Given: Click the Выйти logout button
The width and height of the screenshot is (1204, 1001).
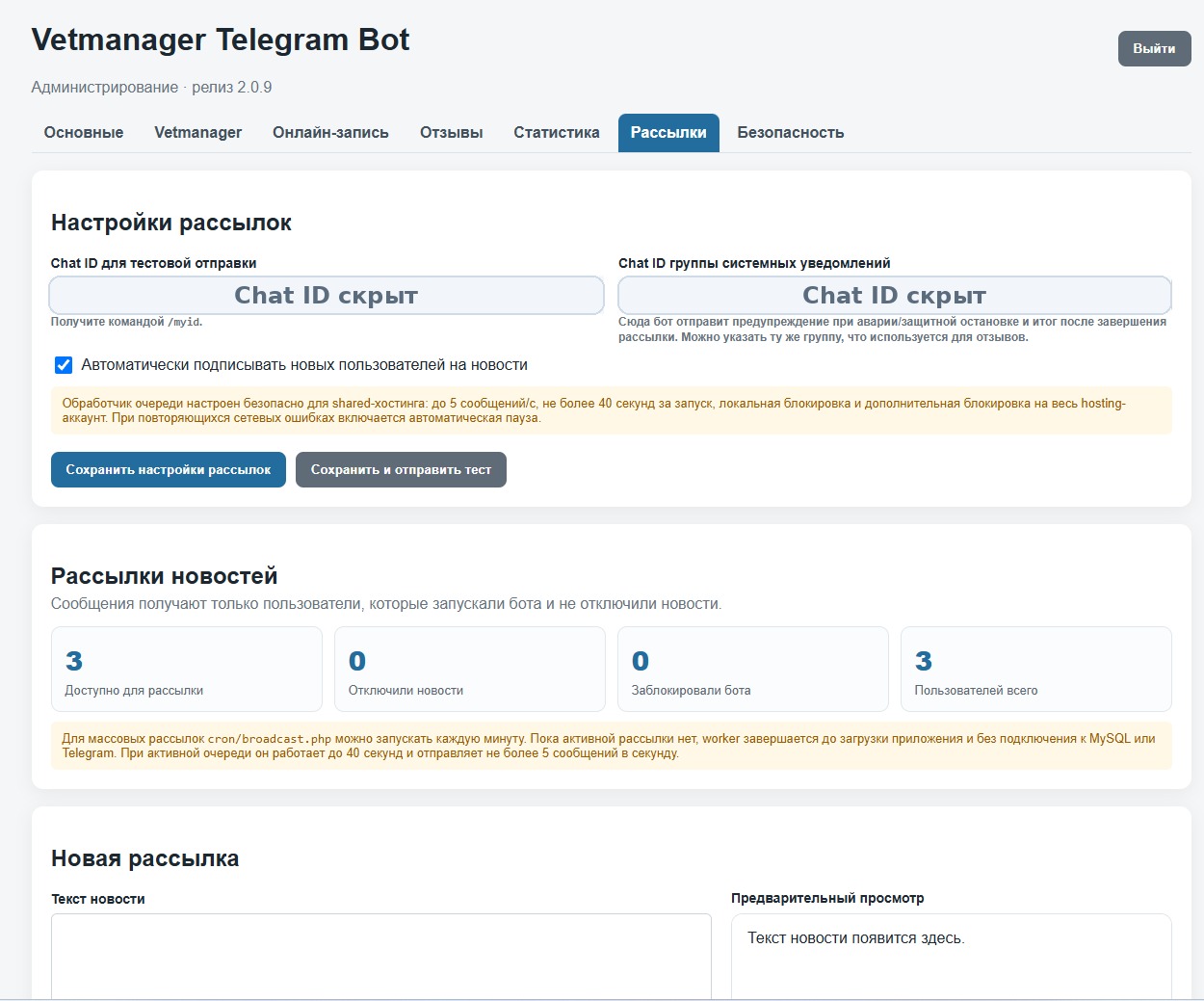Looking at the screenshot, I should point(1154,49).
